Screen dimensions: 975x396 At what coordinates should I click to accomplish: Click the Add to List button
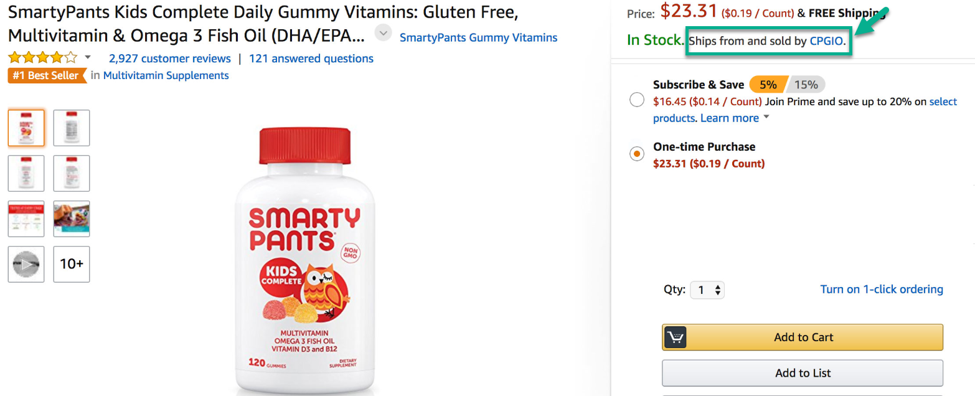(x=802, y=374)
